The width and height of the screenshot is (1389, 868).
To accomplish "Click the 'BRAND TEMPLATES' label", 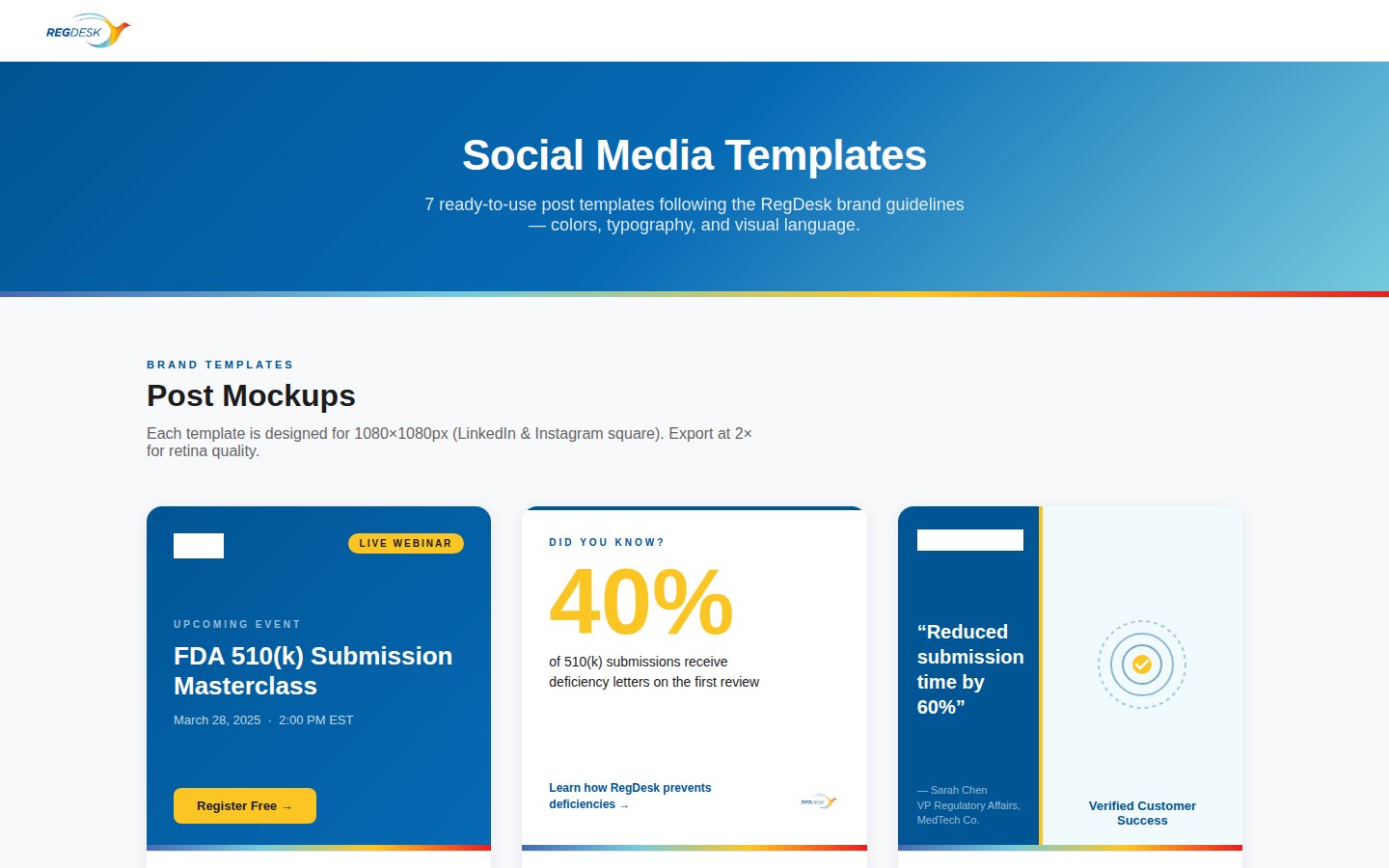I will pyautogui.click(x=220, y=365).
